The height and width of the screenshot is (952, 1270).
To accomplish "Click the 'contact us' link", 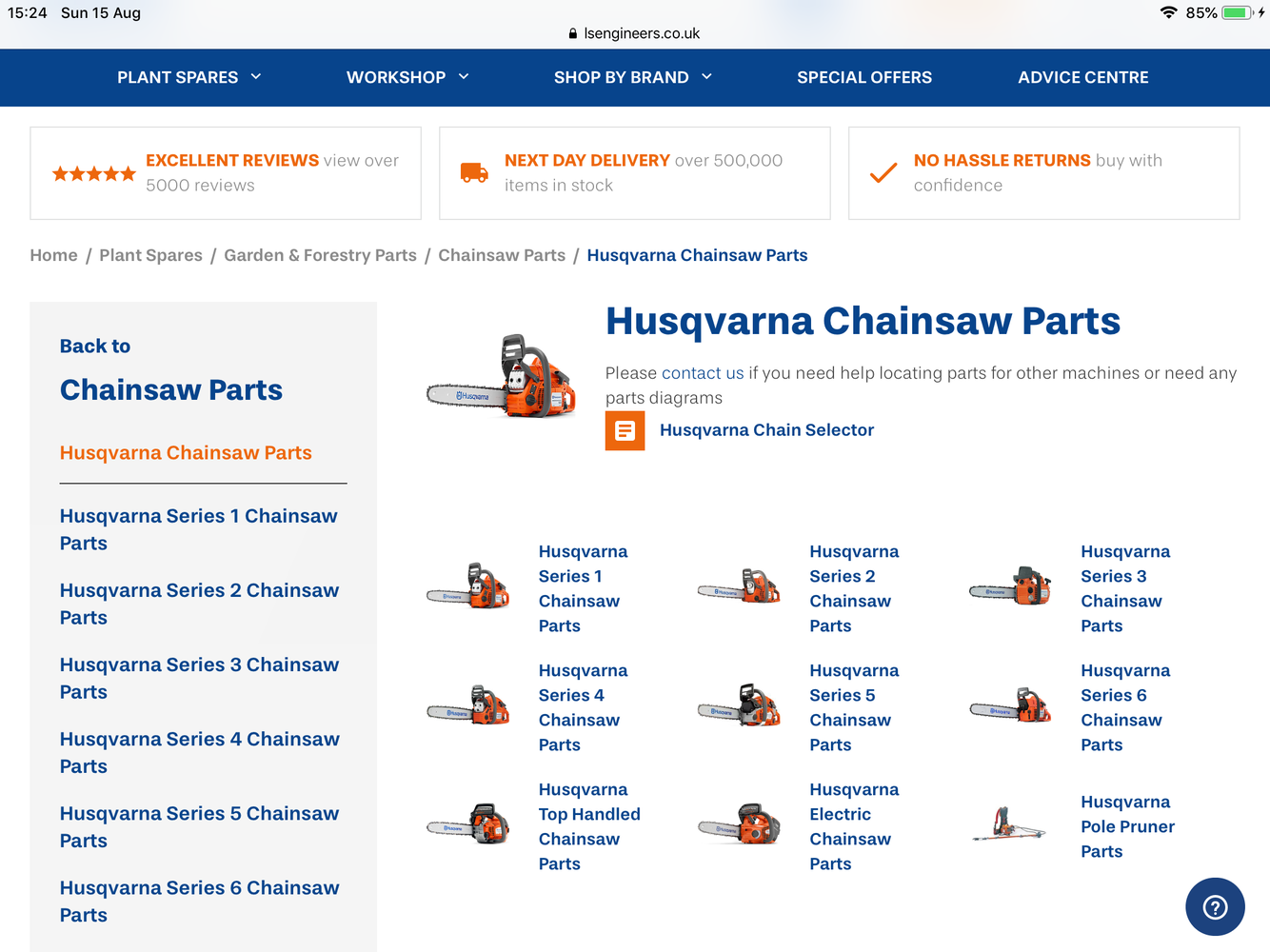I will tap(703, 373).
